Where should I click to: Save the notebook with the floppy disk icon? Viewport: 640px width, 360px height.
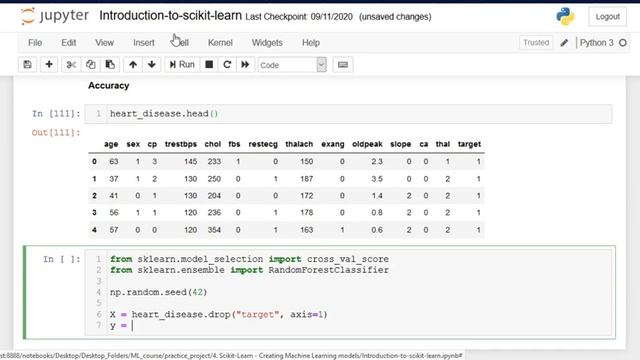pos(27,64)
